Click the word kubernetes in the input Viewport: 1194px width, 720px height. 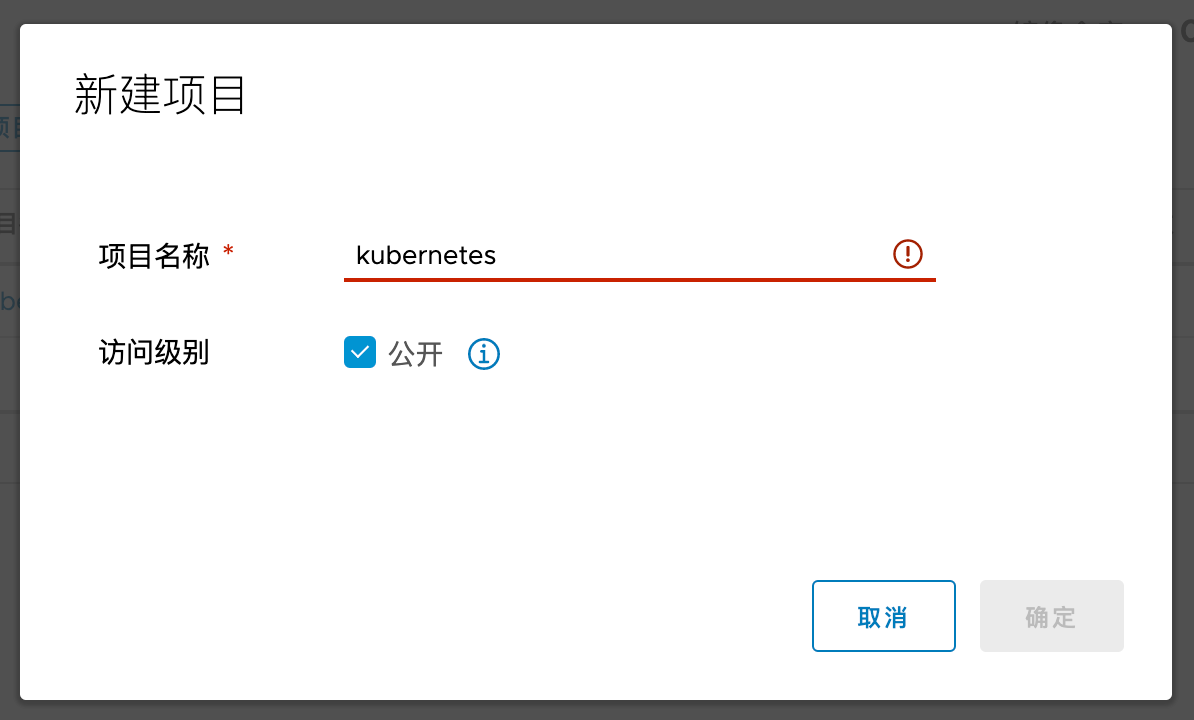point(426,255)
